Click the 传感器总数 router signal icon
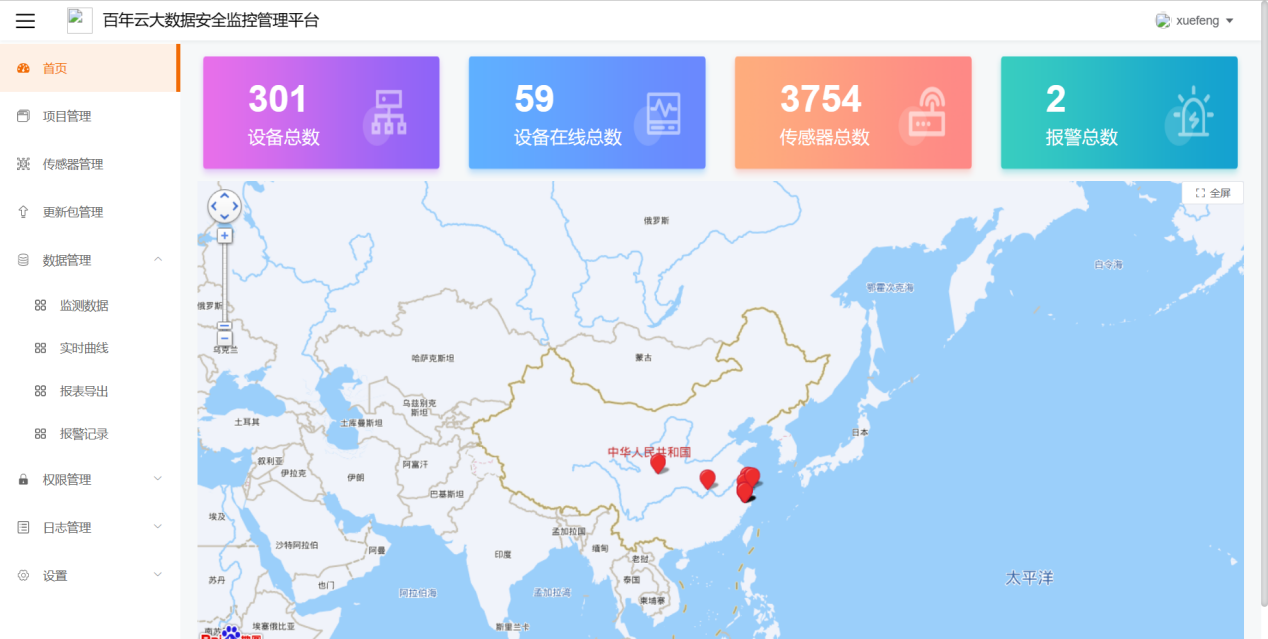This screenshot has height=639, width=1268. pos(925,111)
